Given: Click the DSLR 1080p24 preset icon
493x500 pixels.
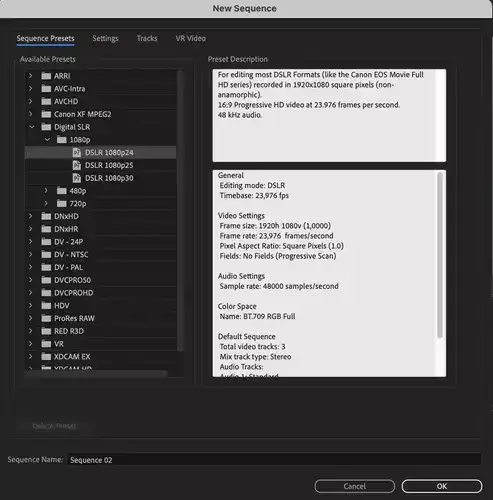Looking at the screenshot, I should (77, 153).
